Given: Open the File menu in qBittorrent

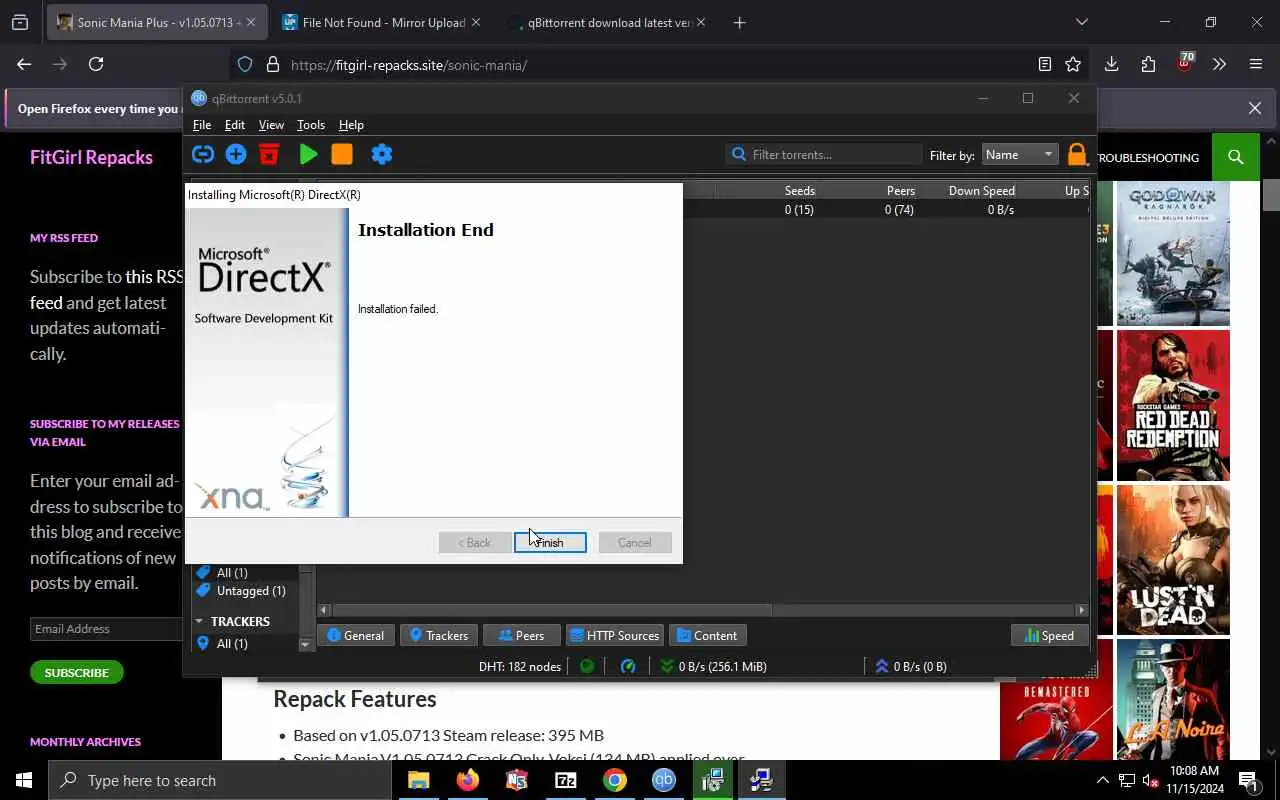Looking at the screenshot, I should (202, 125).
